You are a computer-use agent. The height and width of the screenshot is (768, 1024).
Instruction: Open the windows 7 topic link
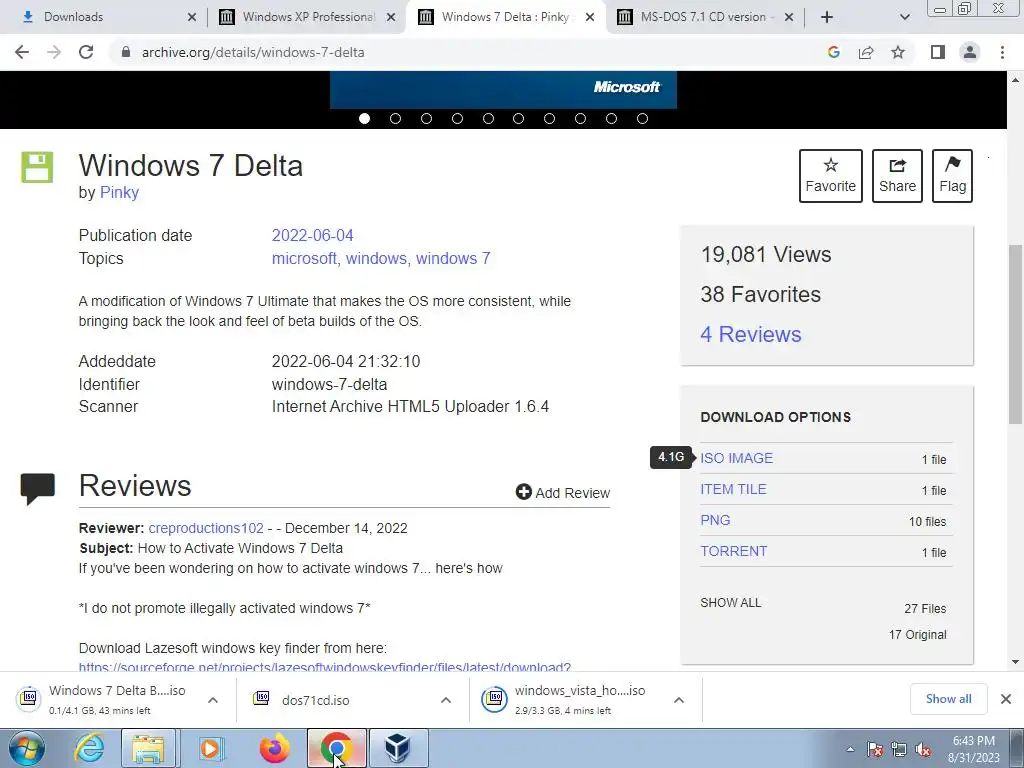453,259
